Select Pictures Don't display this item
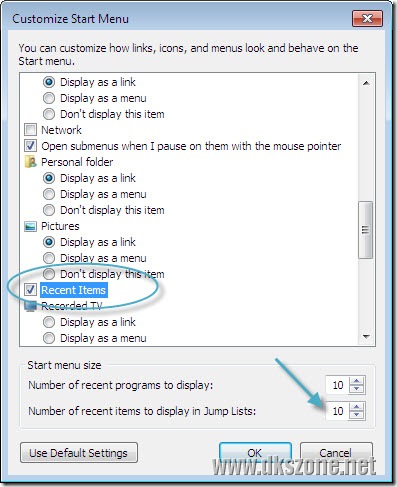 [49, 274]
